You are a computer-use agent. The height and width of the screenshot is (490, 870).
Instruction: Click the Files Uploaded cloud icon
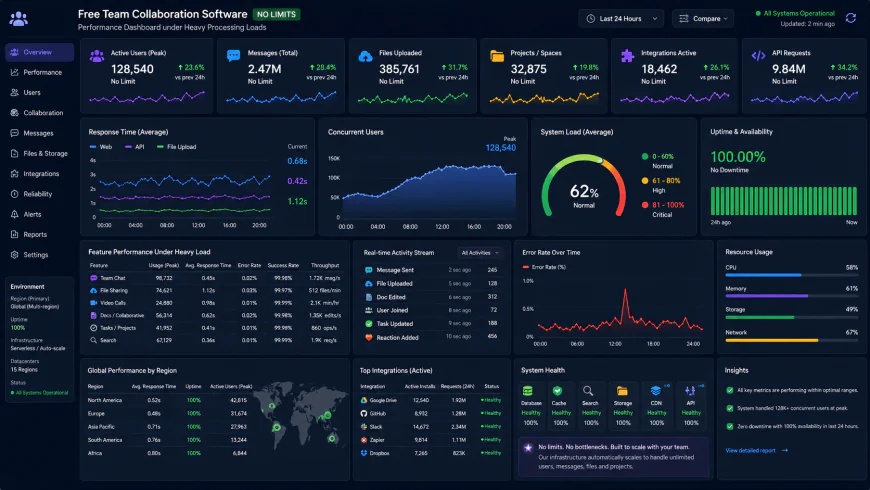pos(365,56)
